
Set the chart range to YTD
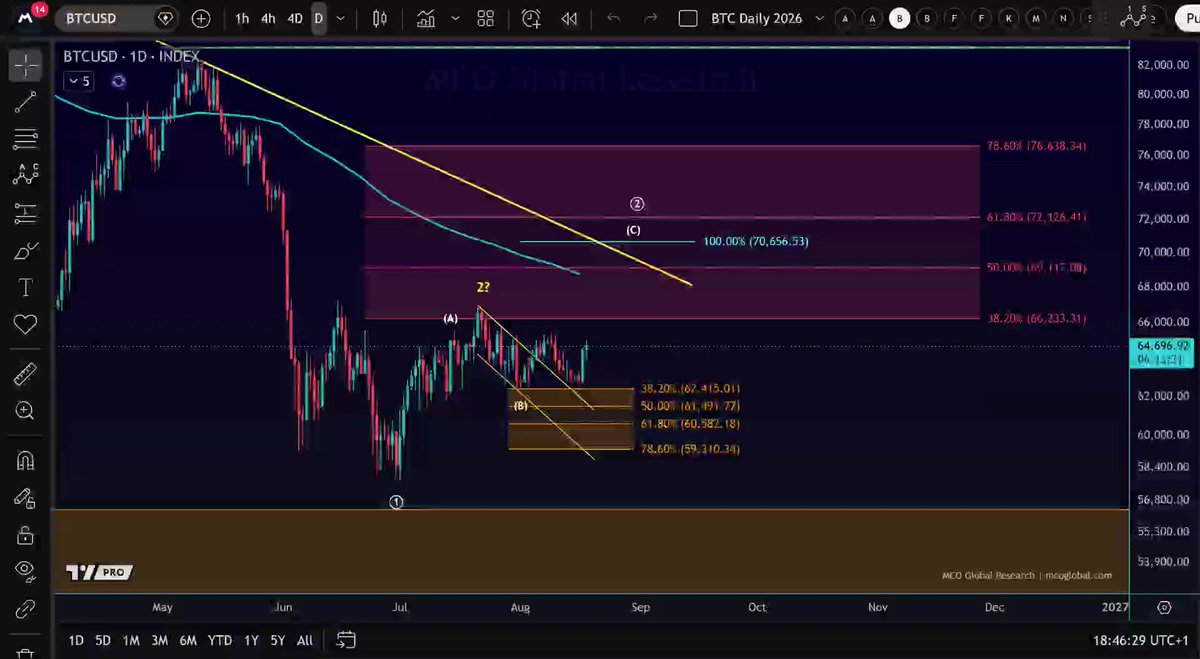coord(219,640)
